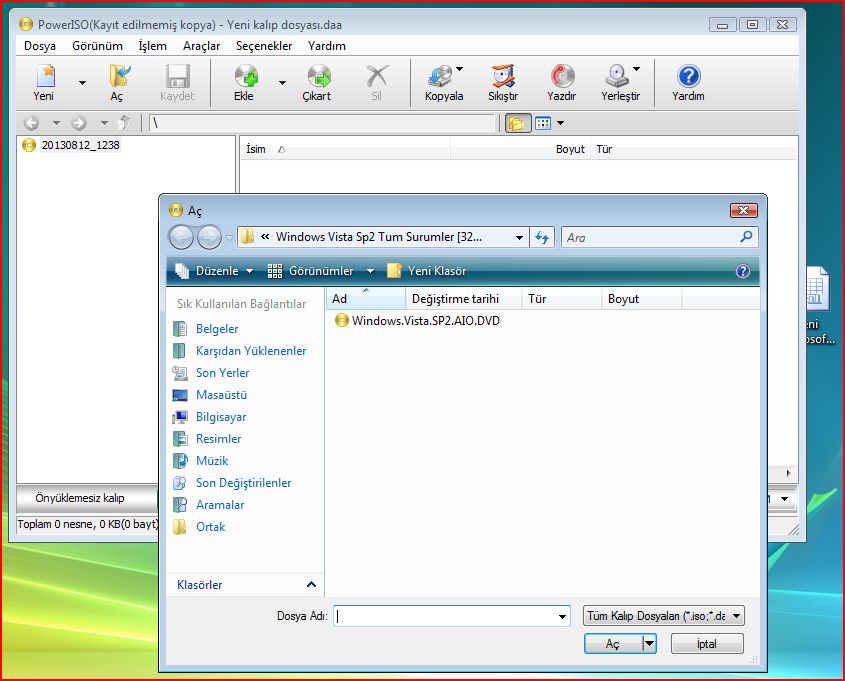Click the Yazdır (Burn) disc icon
The image size is (845, 681).
[562, 78]
